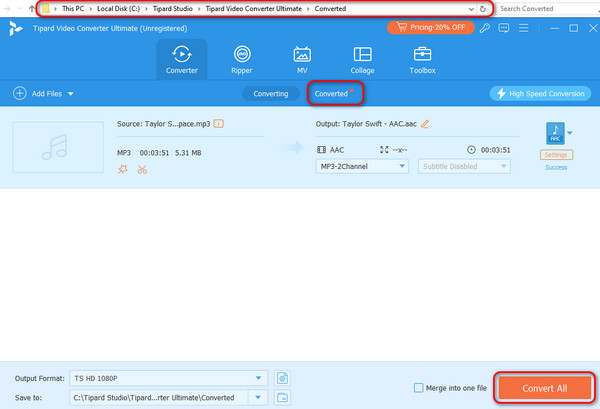Open MP3-2Channel audio track dropdown
The height and width of the screenshot is (409, 600).
tap(362, 166)
